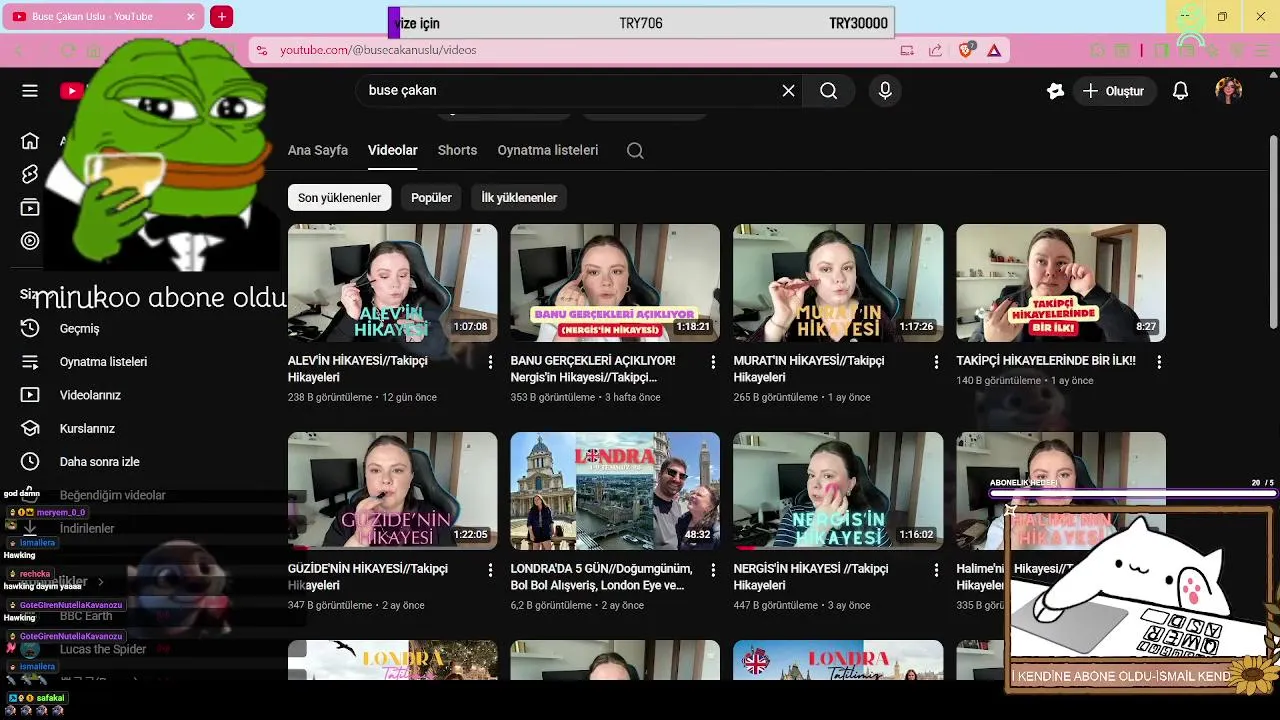1280x720 pixels.
Task: Click the browser address bar URL
Action: coord(378,50)
